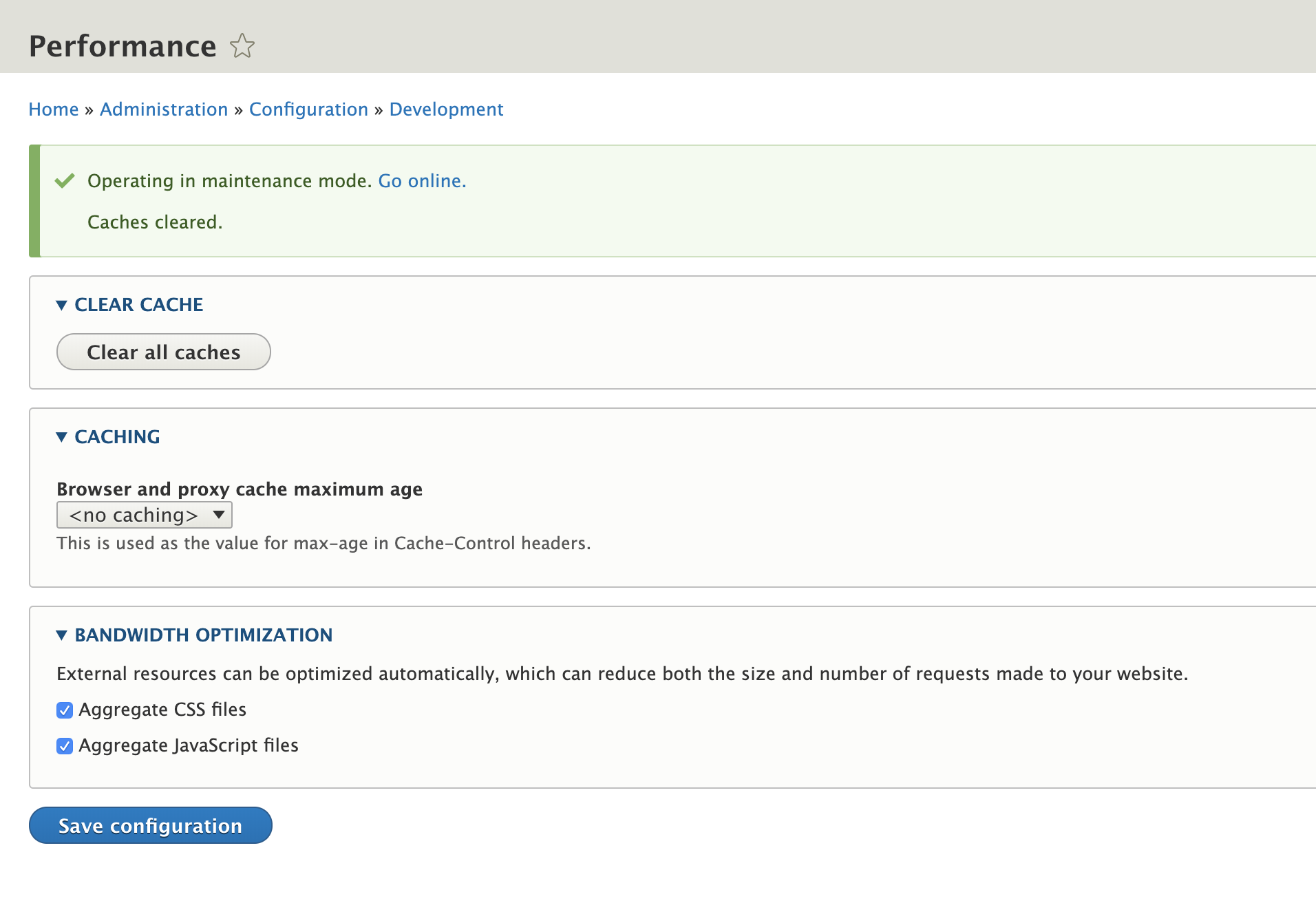Open the cache maximum age dropdown
The width and height of the screenshot is (1316, 903).
[x=145, y=515]
